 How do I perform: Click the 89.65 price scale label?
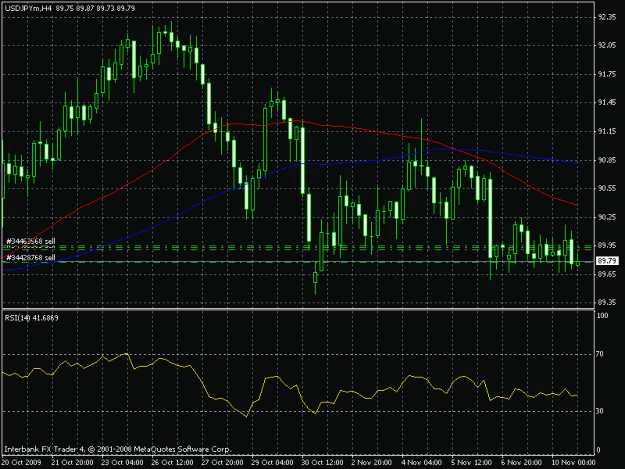point(607,274)
